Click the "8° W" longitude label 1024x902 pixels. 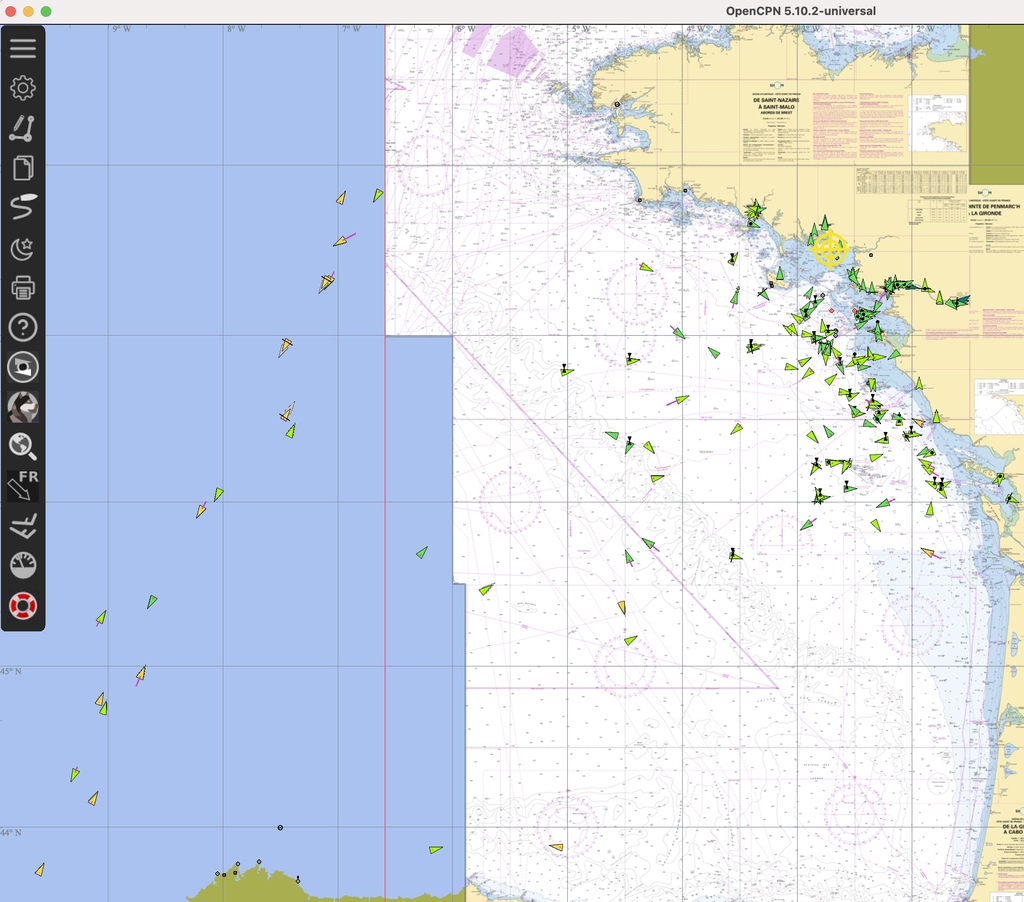[236, 29]
